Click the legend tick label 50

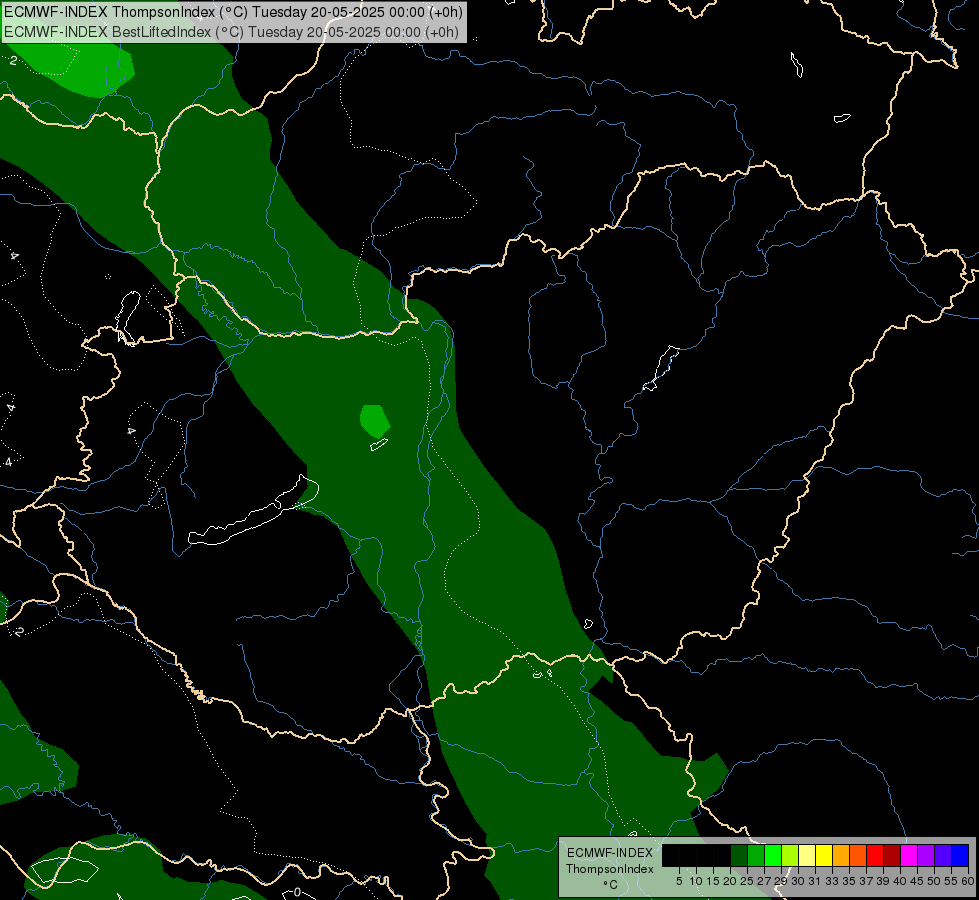click(934, 881)
